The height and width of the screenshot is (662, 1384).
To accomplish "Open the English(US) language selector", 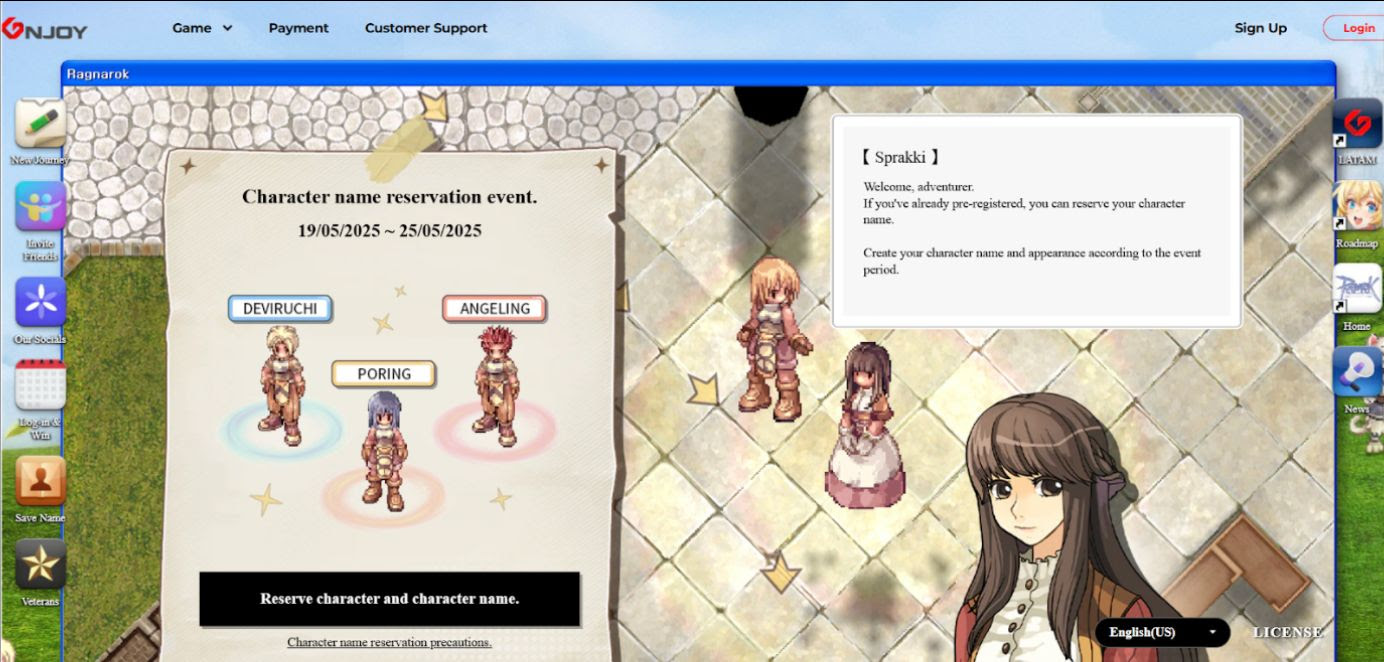I will point(1162,632).
